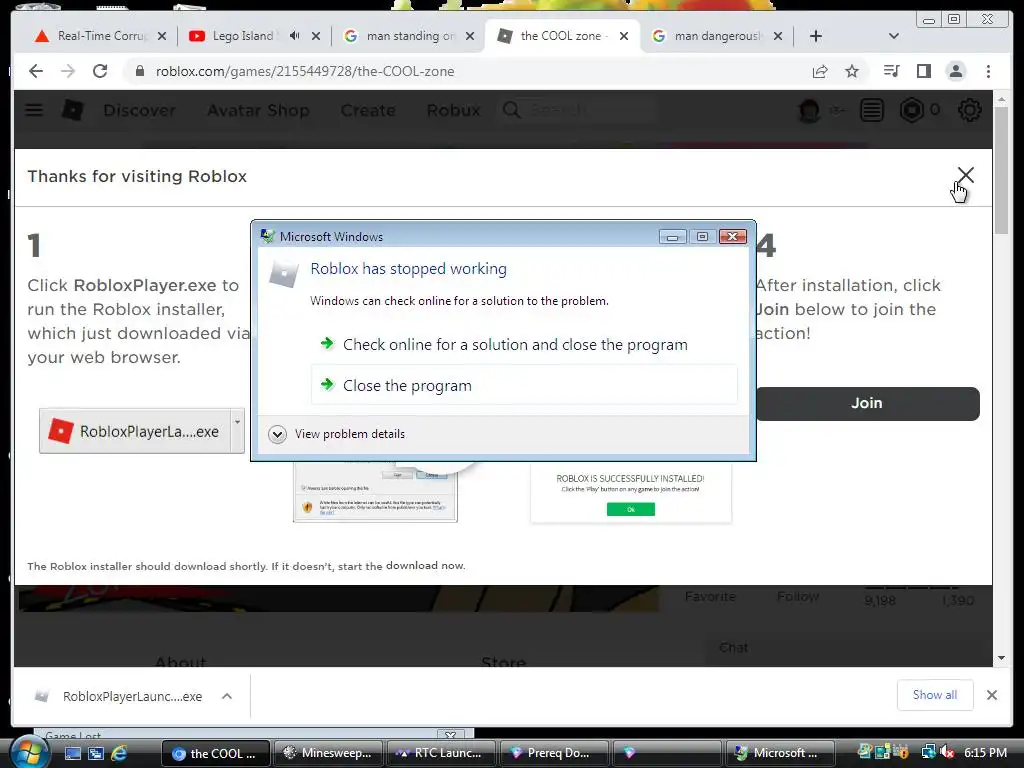The image size is (1024, 768).
Task: Click the network tray icon
Action: 928,753
